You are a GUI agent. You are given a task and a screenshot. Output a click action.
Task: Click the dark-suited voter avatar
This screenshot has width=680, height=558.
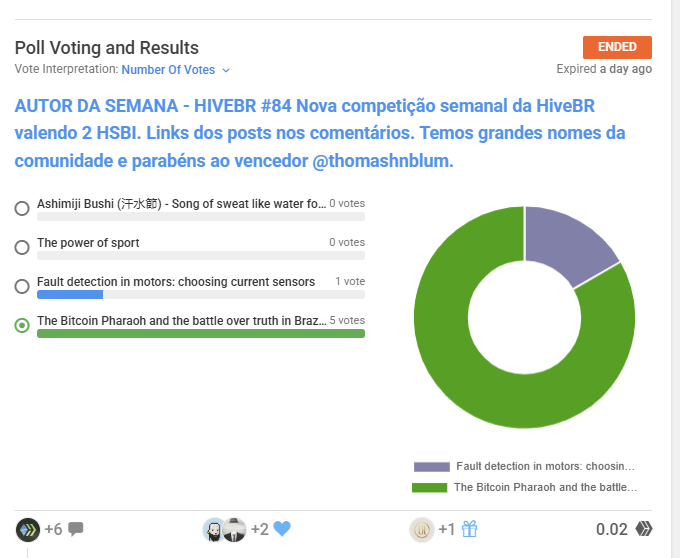pyautogui.click(x=235, y=529)
